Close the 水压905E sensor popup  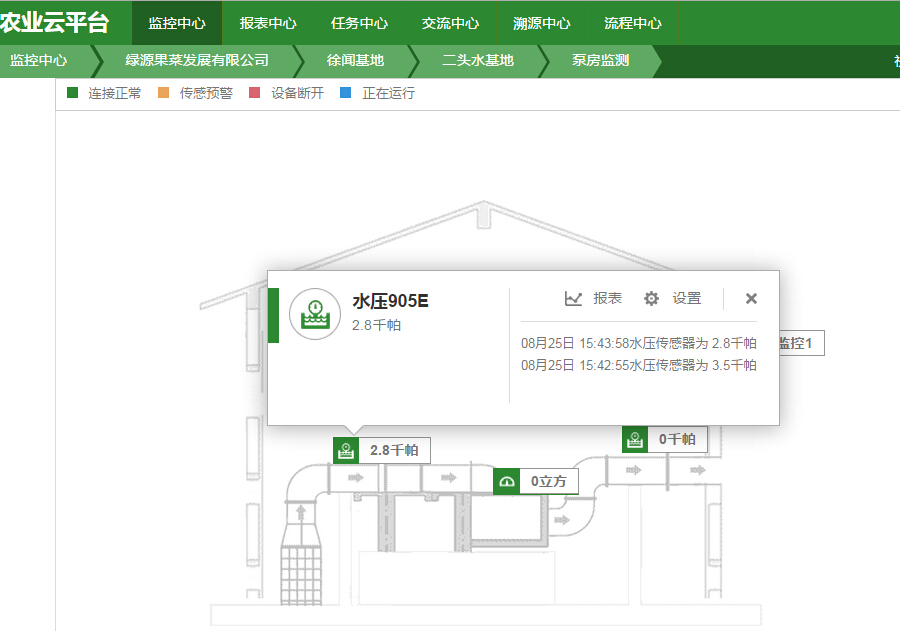750,298
